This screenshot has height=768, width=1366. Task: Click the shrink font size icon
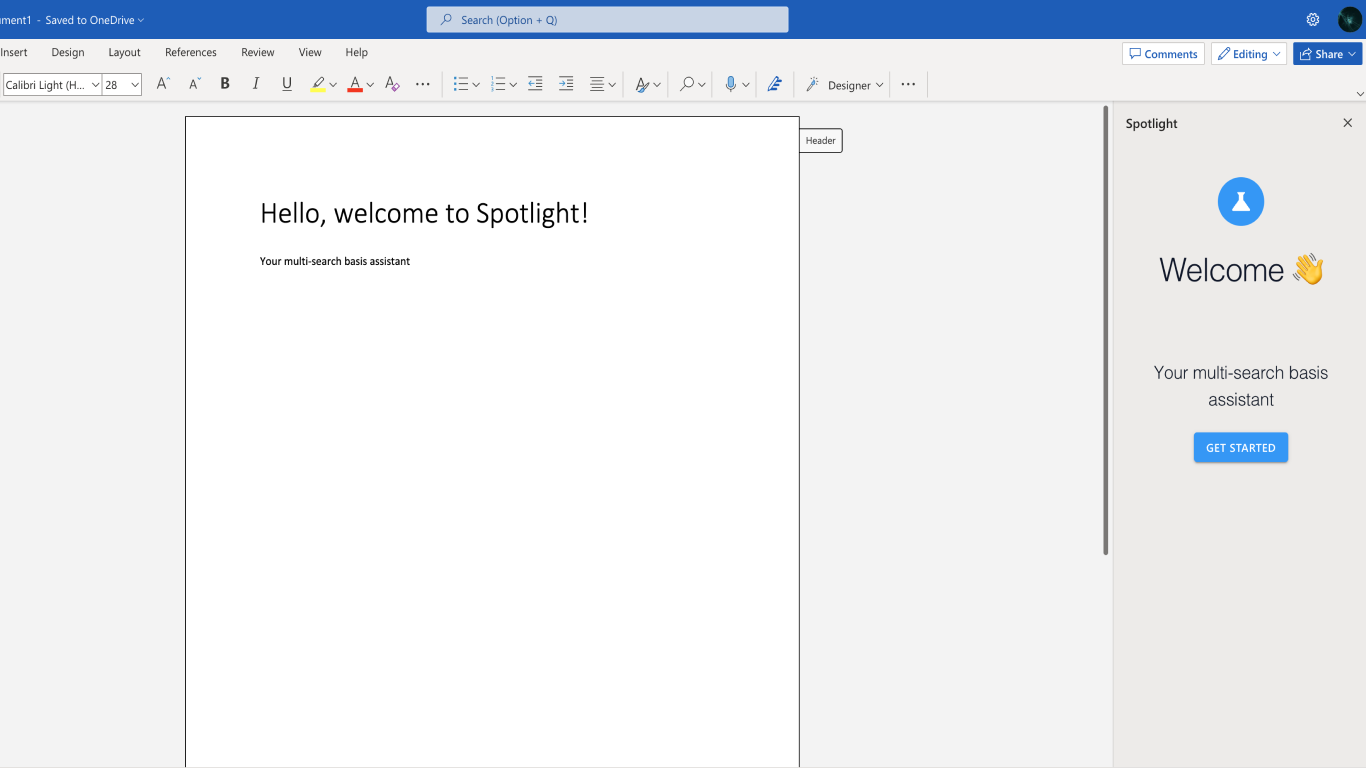coord(194,85)
